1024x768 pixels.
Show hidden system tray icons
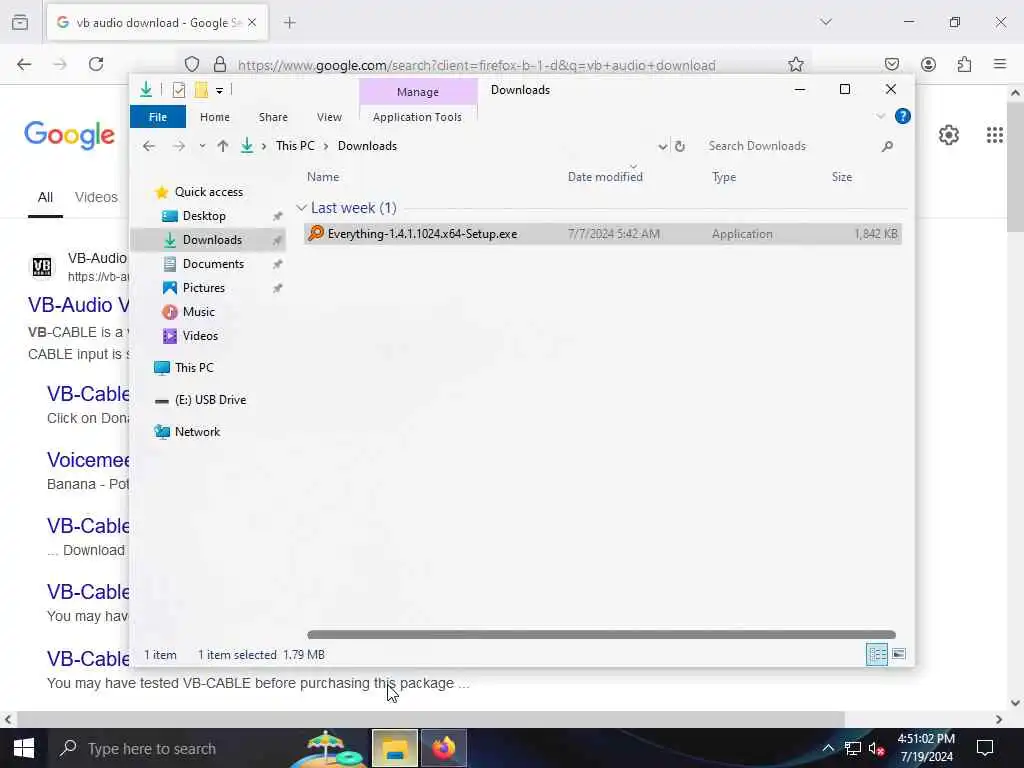(827, 748)
